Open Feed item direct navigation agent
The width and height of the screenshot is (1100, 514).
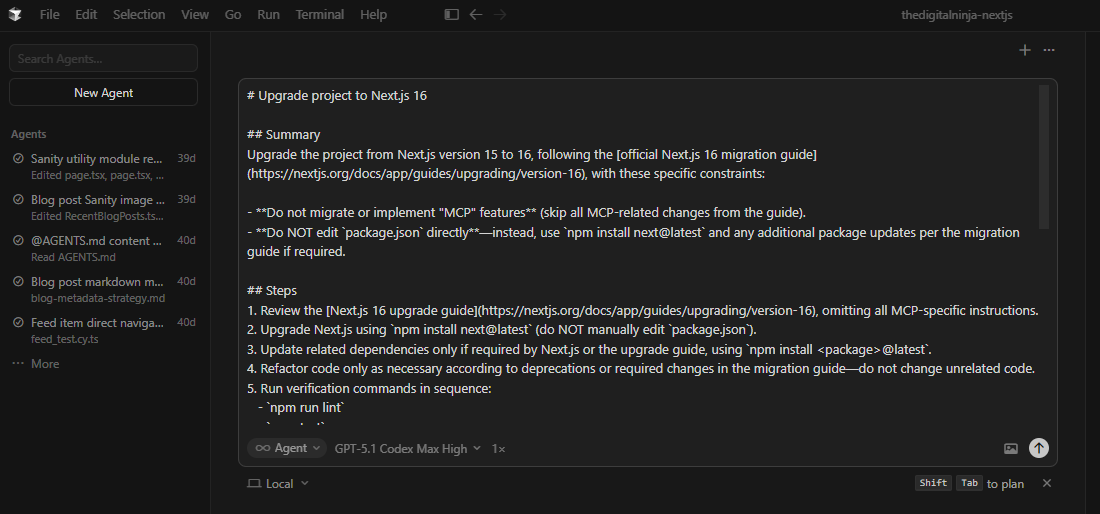[x=103, y=330]
